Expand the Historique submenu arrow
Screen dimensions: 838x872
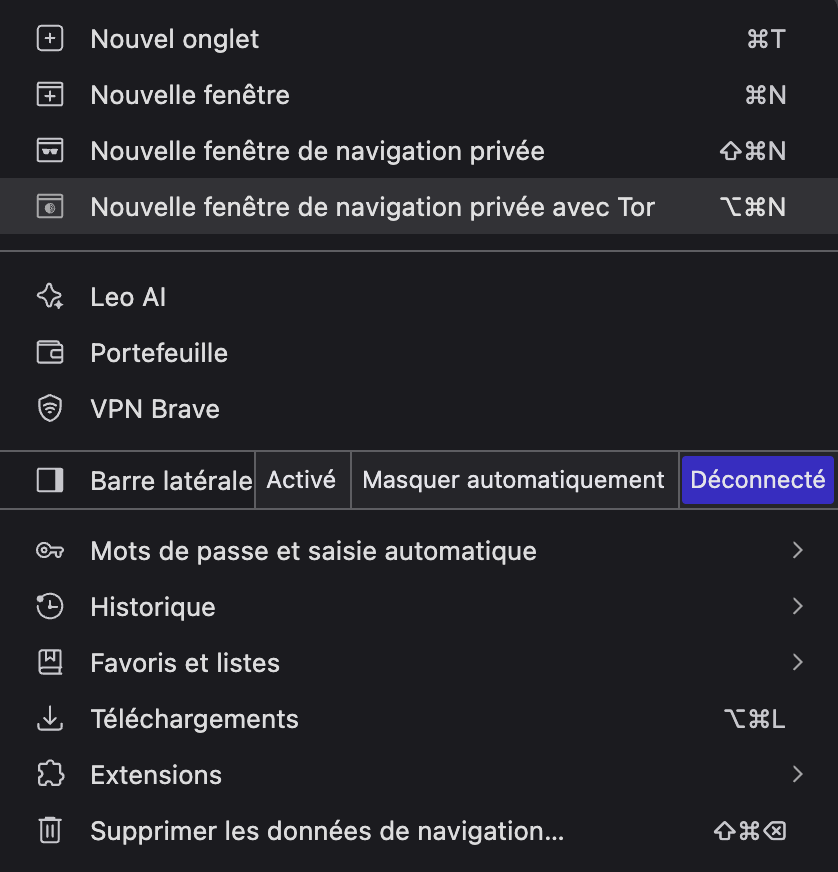coord(797,607)
